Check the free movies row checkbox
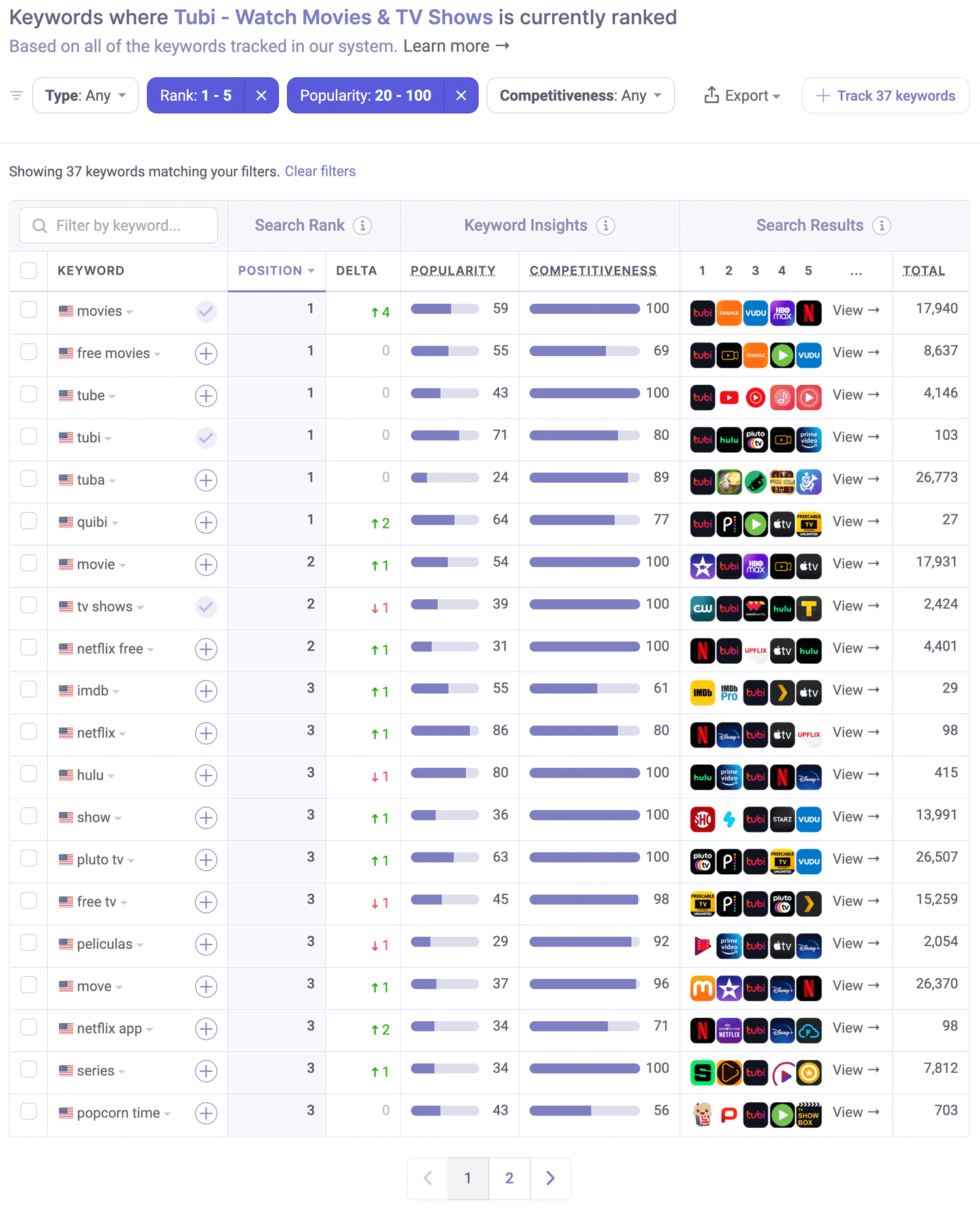980x1214 pixels. [x=29, y=352]
